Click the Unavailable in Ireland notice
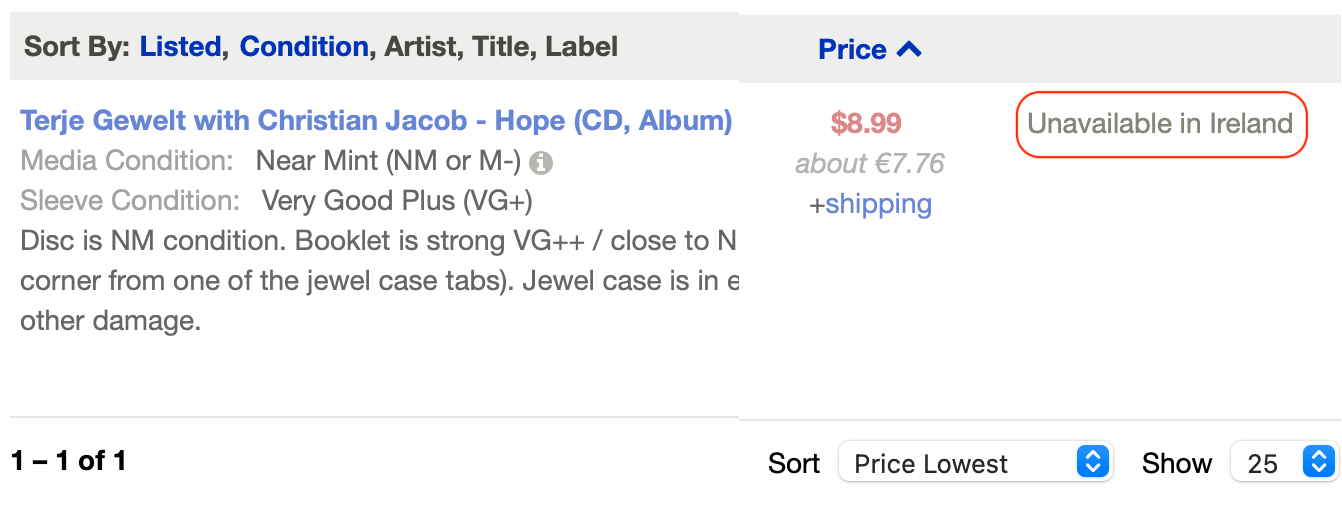Screen dimensions: 1342x524 (1161, 124)
